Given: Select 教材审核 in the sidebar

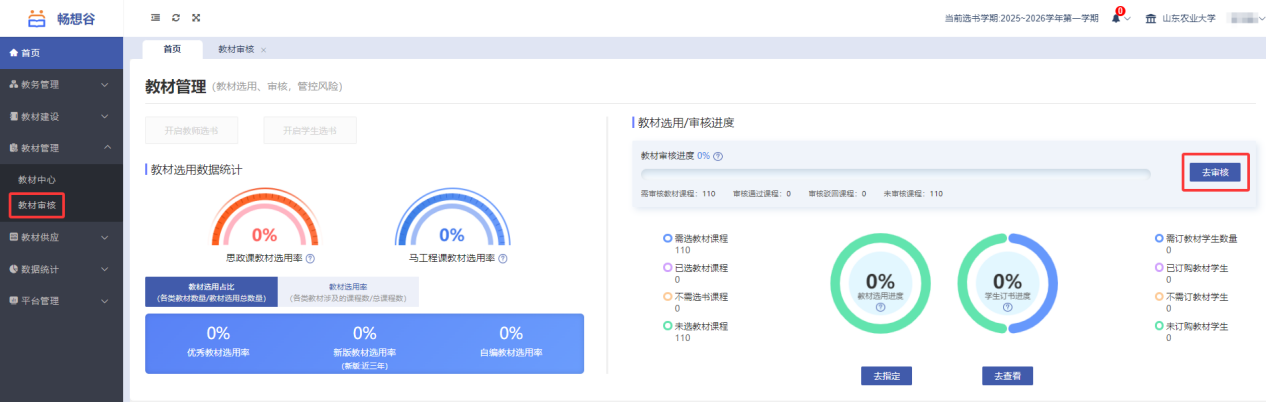Looking at the screenshot, I should pos(38,205).
